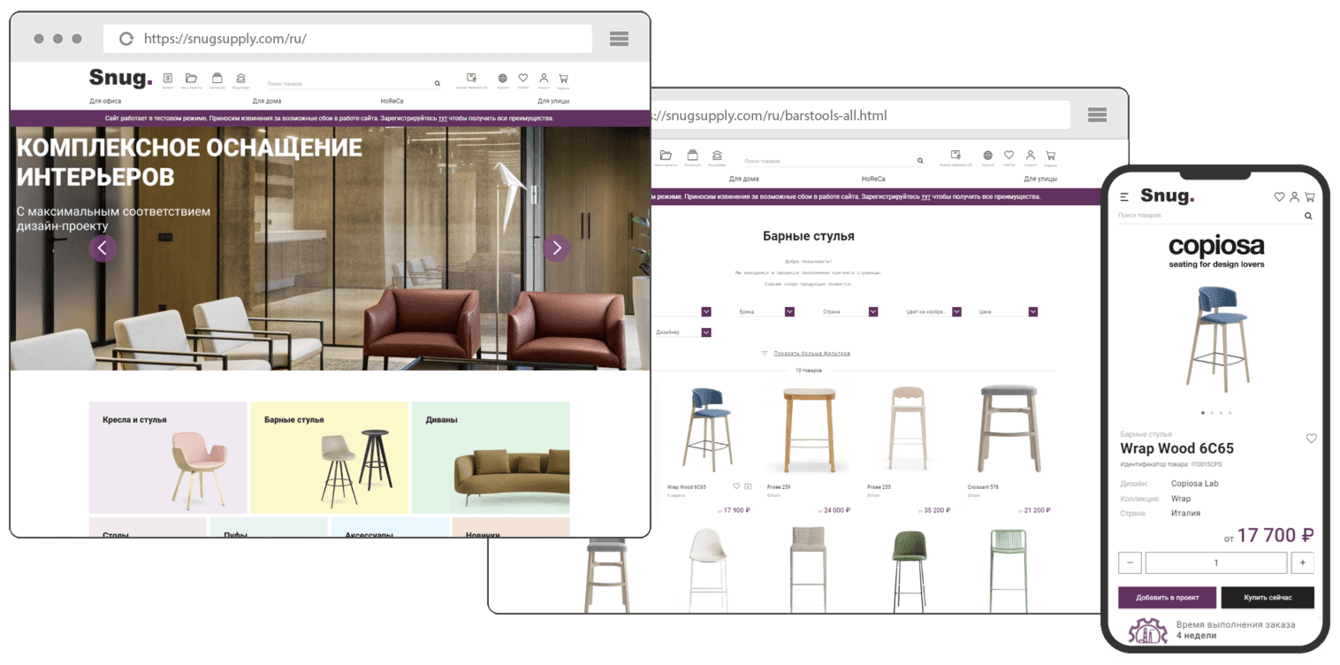The height and width of the screenshot is (665, 1340).
Task: Go to the next hero banner slide
Action: click(557, 248)
